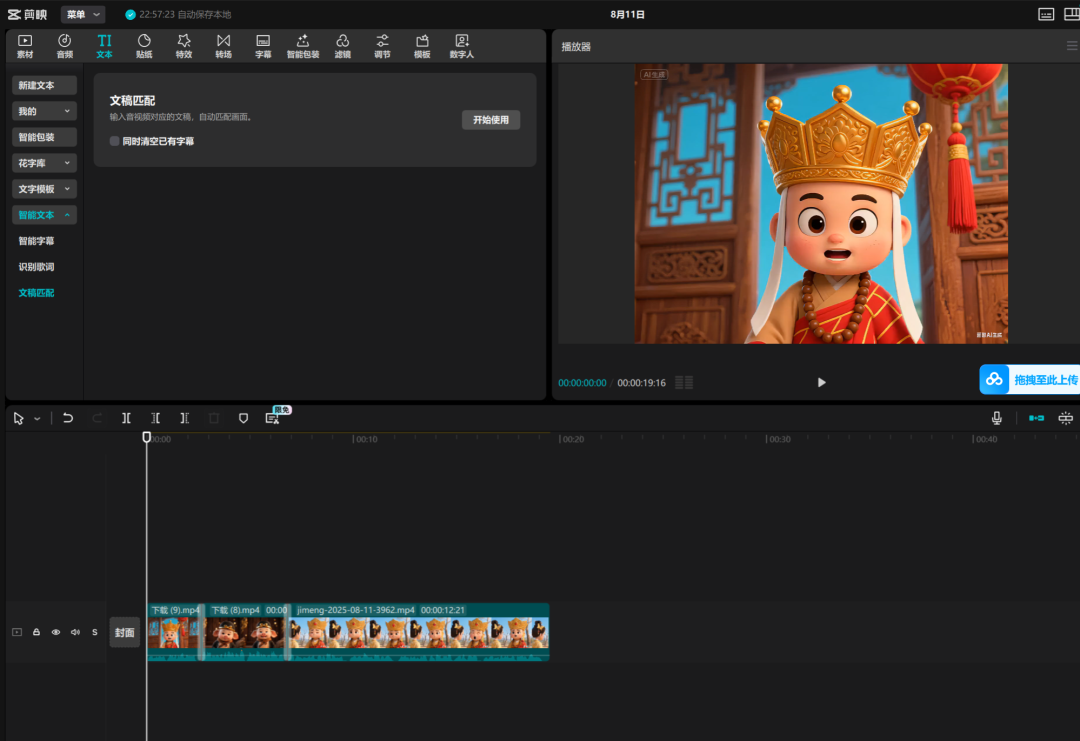The image size is (1080, 741).
Task: Open the 素材 media tab
Action: click(x=25, y=46)
